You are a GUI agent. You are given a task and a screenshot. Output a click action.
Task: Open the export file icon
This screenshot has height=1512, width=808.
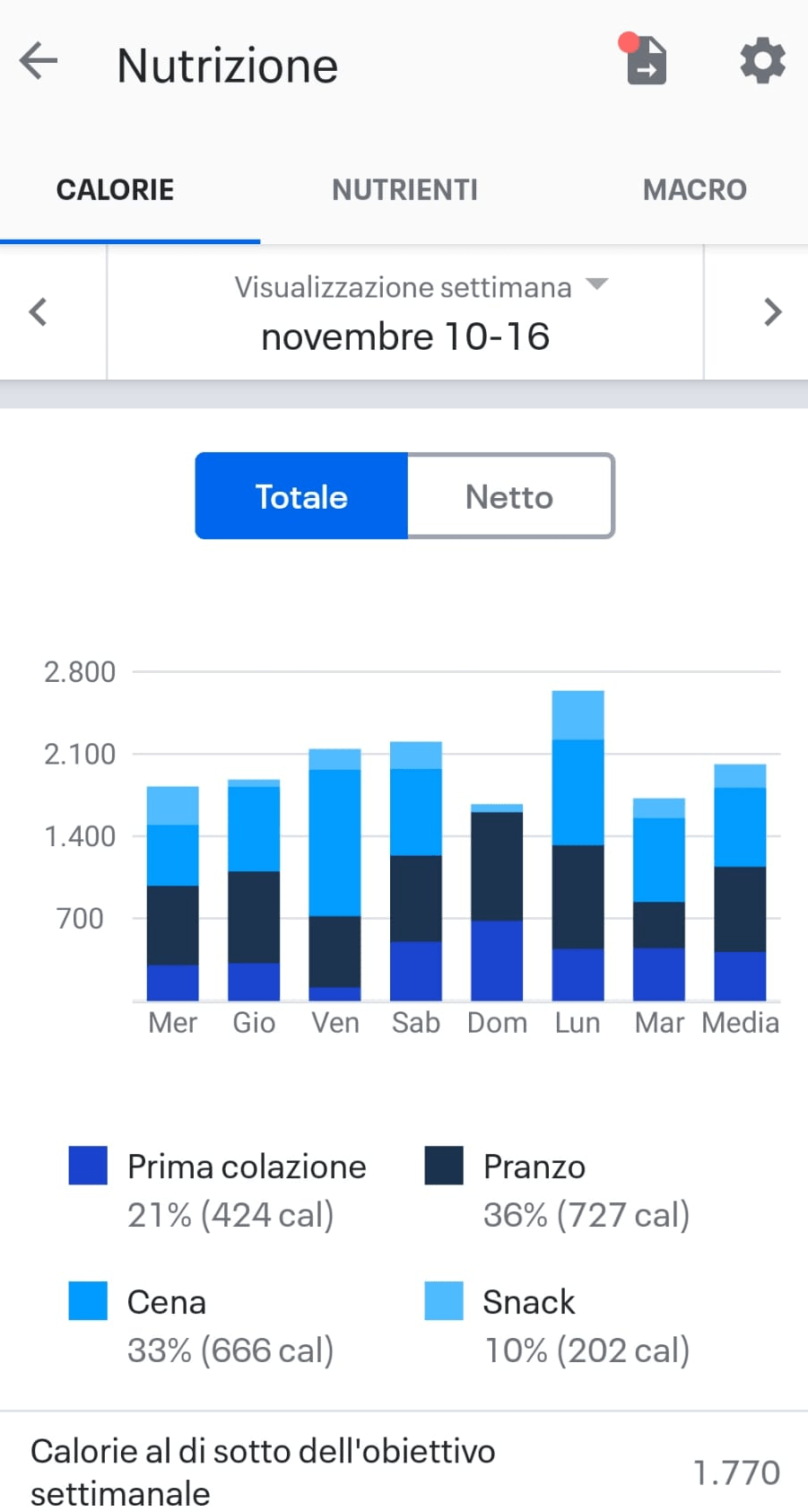click(645, 60)
